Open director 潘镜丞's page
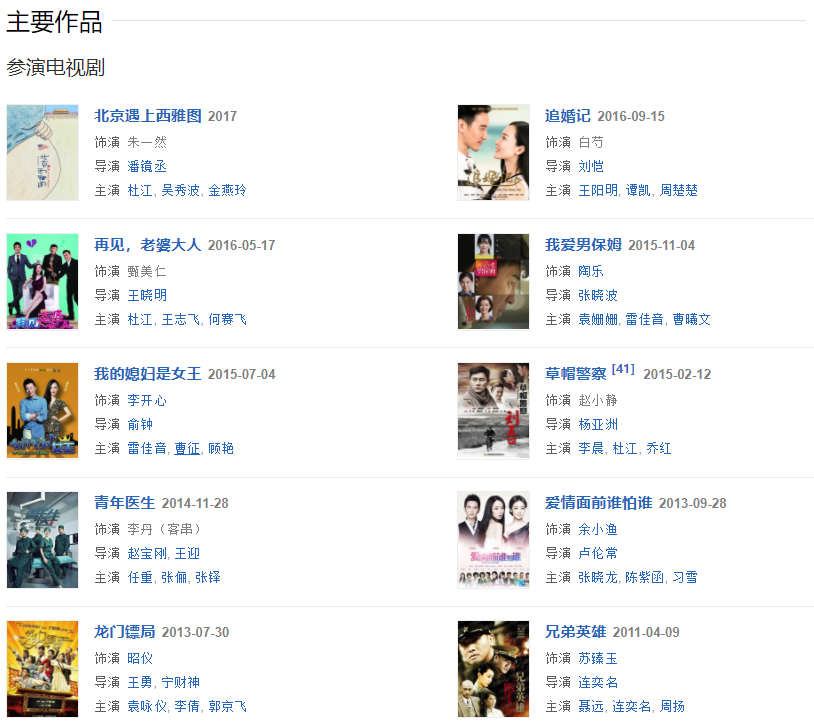This screenshot has height=724, width=814. [147, 166]
